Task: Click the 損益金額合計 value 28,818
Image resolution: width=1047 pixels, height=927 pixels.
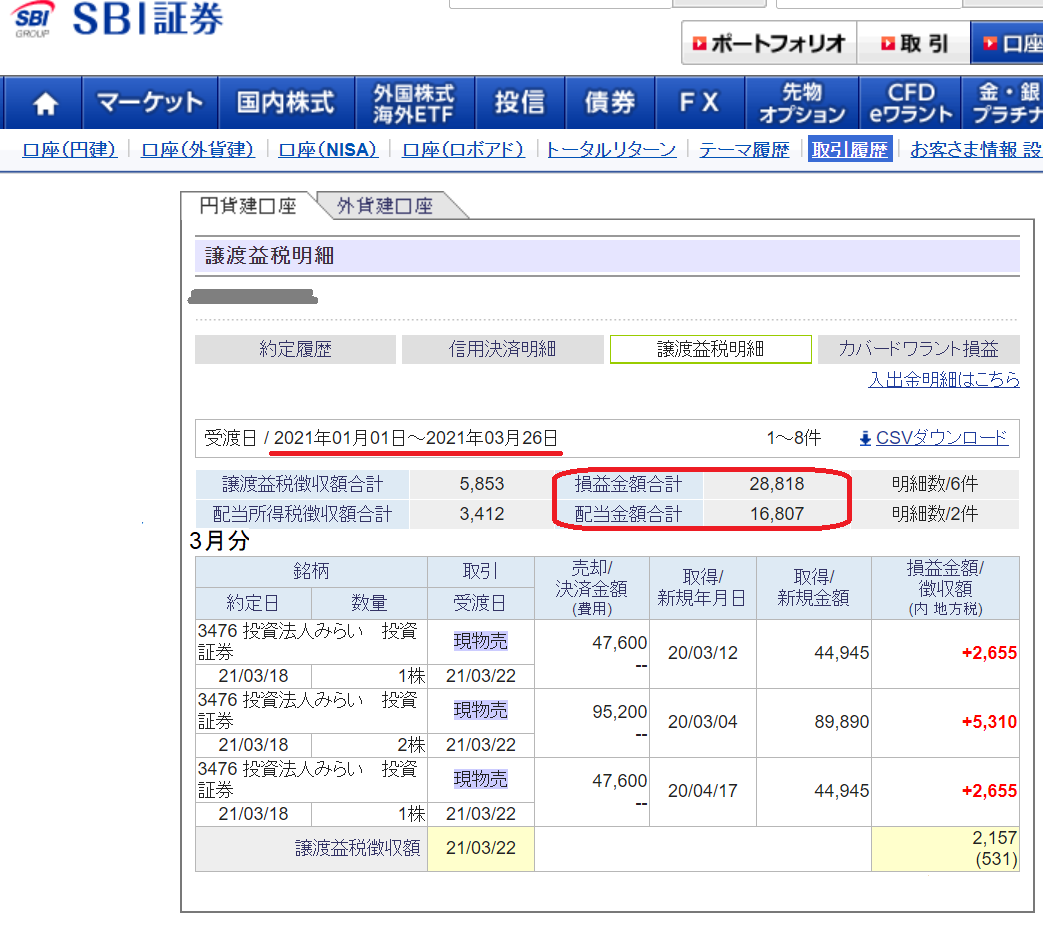Action: (x=777, y=484)
